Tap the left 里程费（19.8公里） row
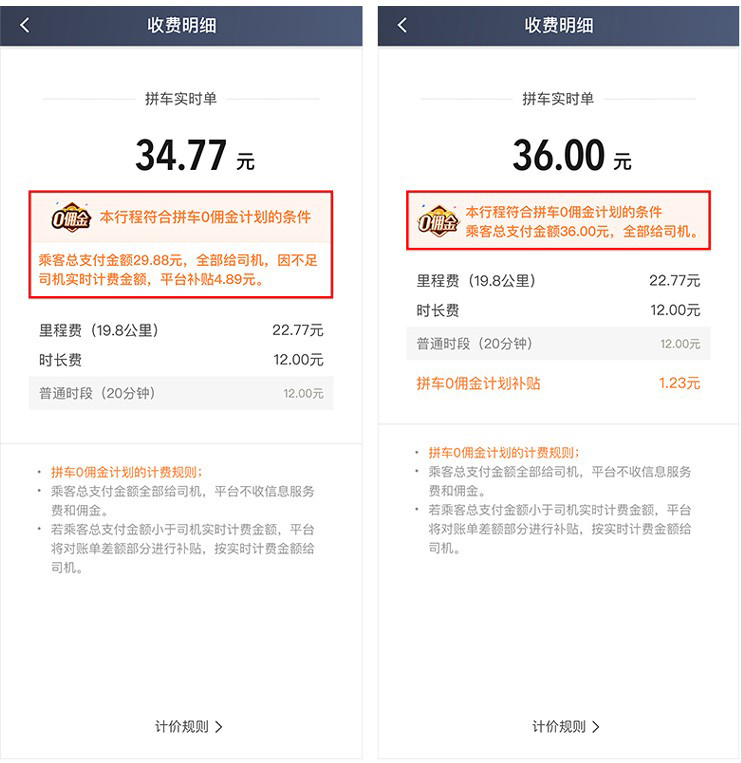This screenshot has height=763, width=741. click(x=181, y=330)
